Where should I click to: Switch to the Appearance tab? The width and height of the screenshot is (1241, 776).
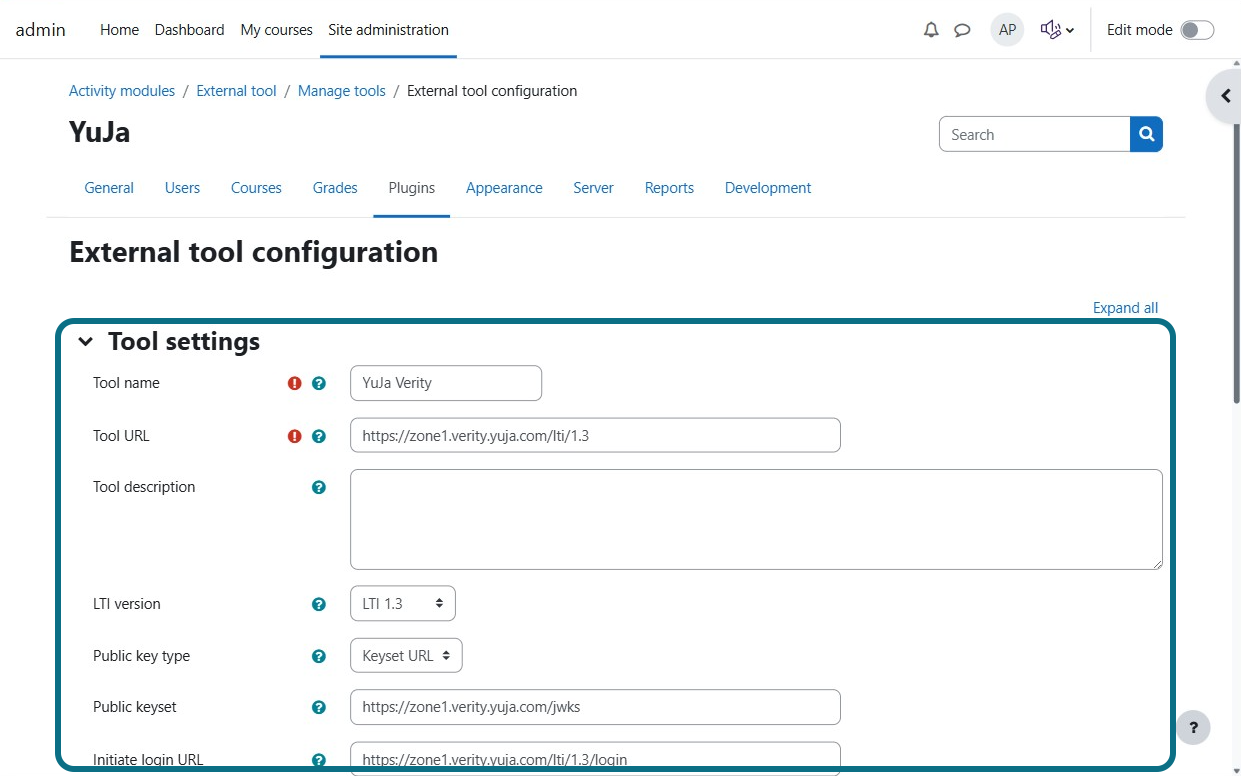(504, 188)
